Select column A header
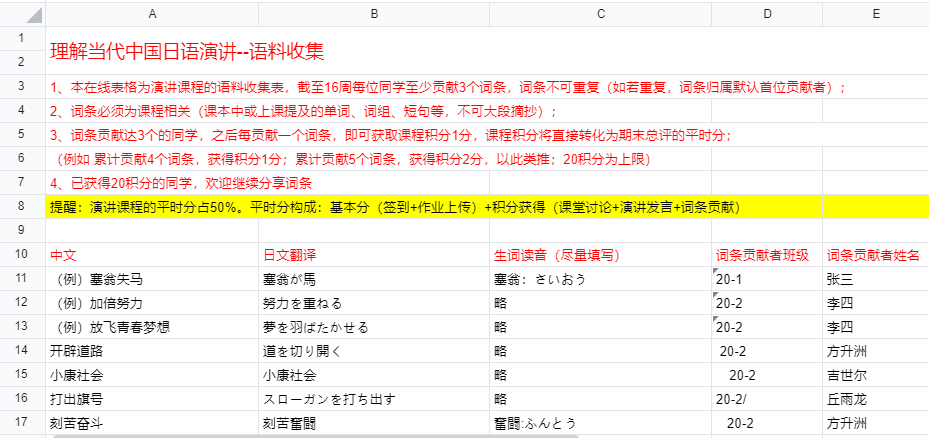The width and height of the screenshot is (929, 438). pyautogui.click(x=152, y=15)
